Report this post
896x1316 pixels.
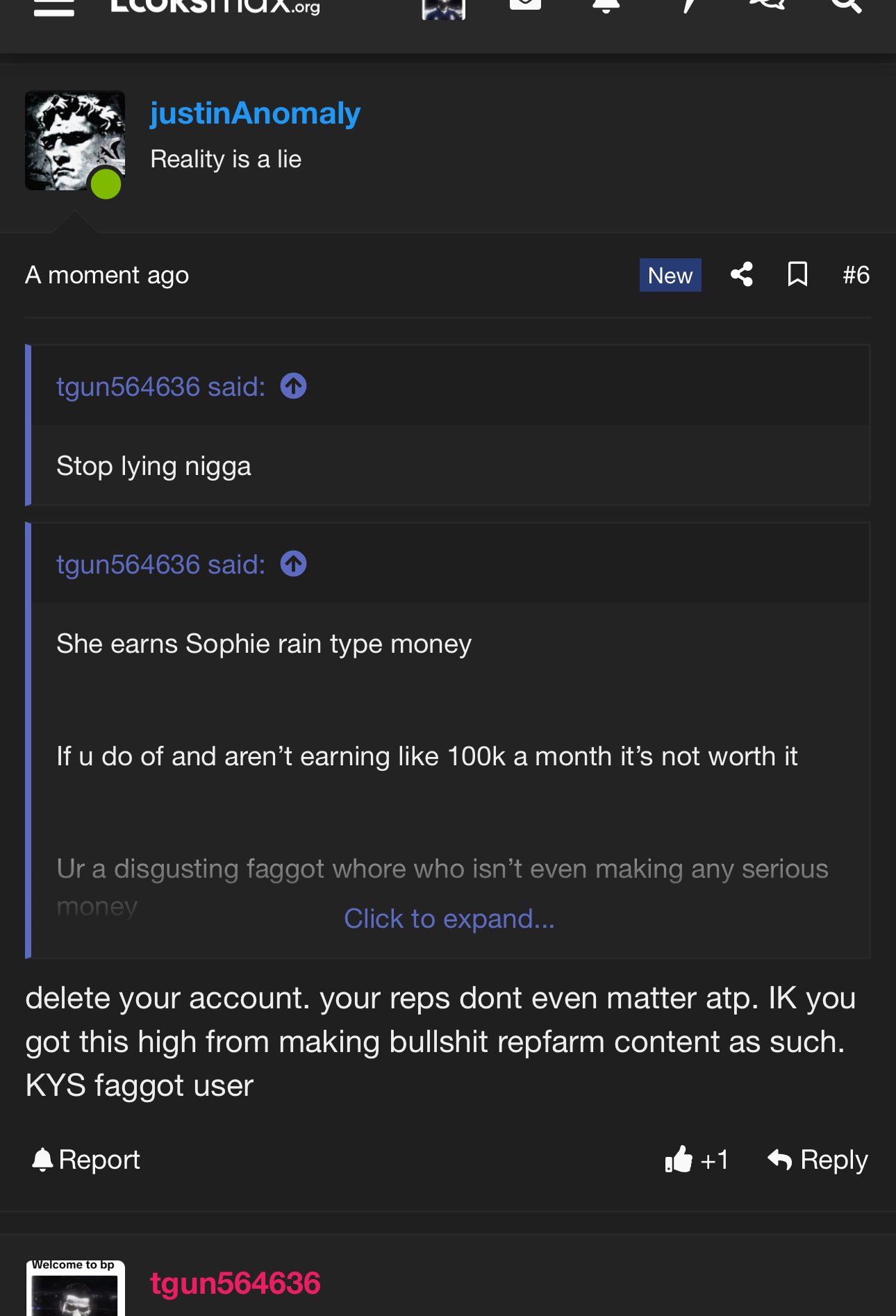pyautogui.click(x=85, y=1160)
